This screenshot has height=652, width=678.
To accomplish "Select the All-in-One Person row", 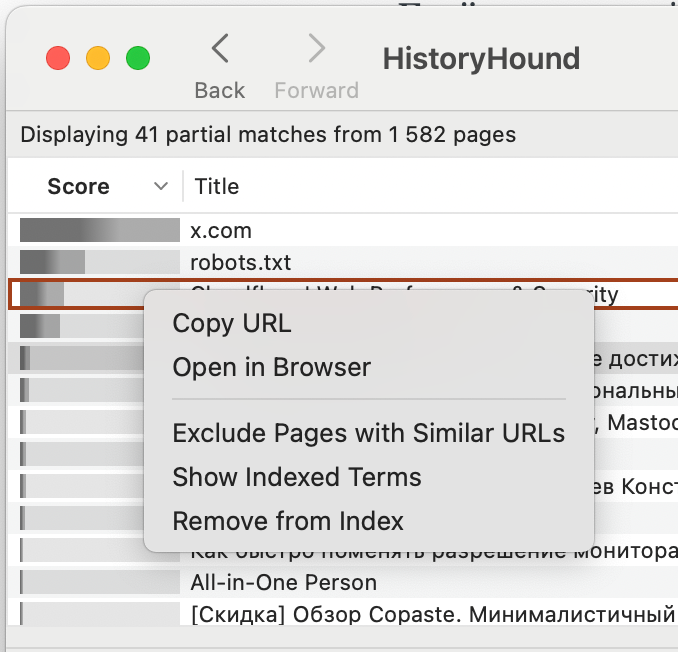I will tap(343, 582).
